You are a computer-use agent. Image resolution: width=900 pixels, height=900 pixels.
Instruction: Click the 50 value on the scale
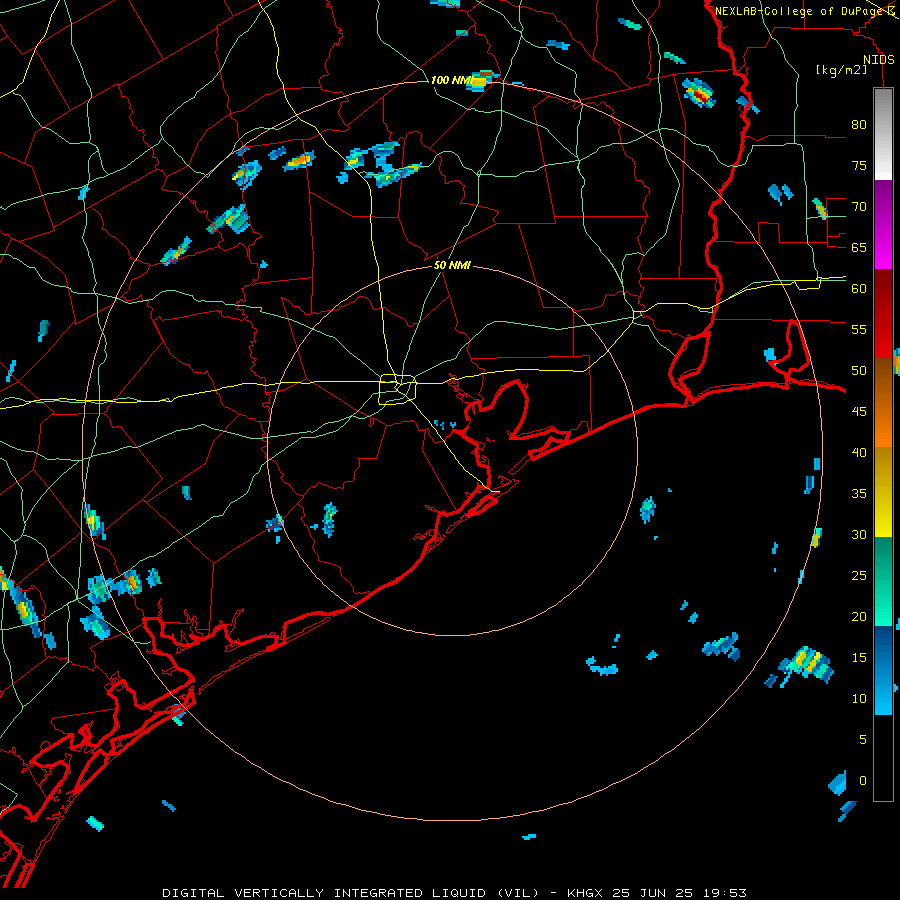point(859,370)
